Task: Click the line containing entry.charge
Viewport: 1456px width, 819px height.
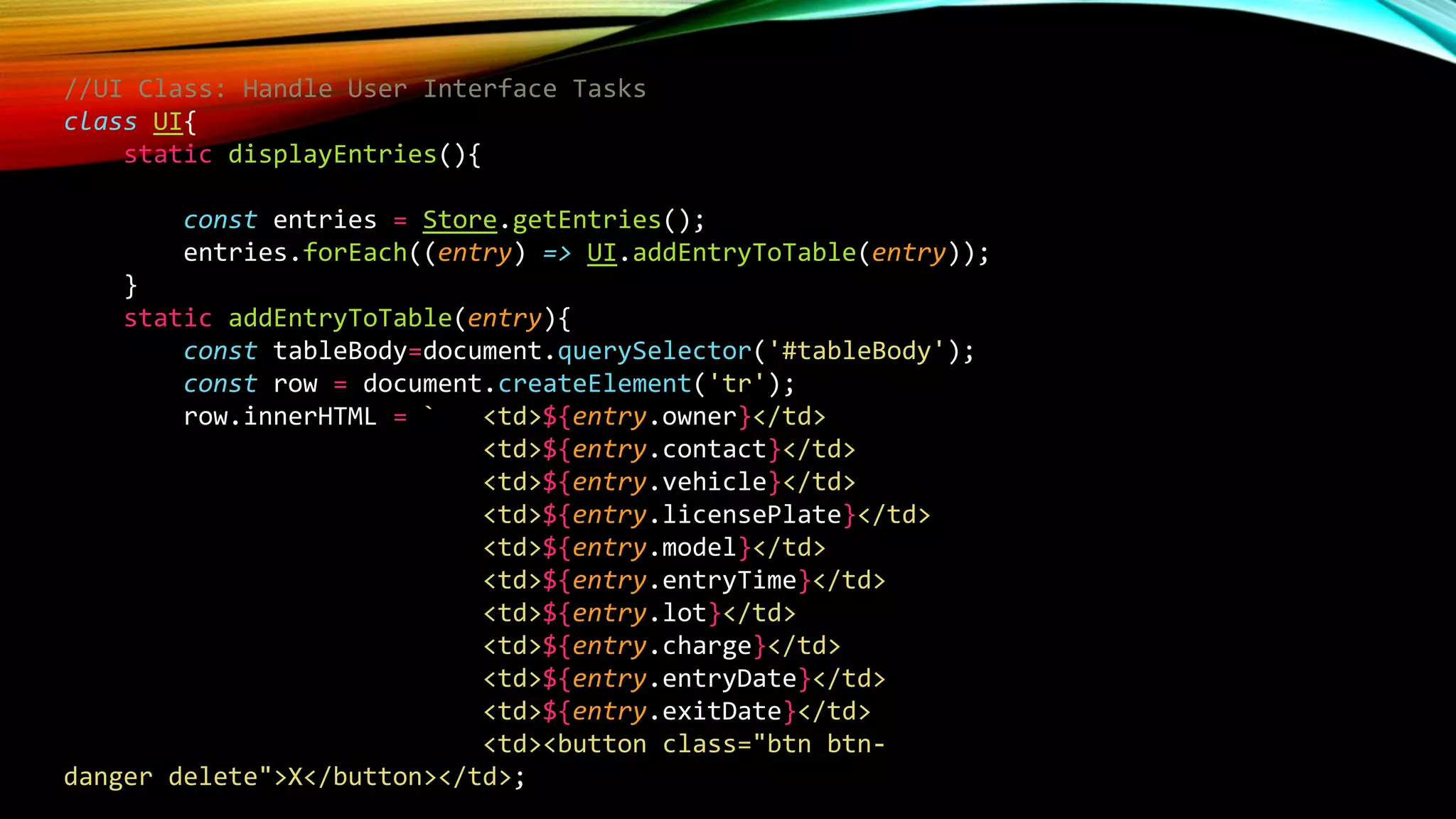Action: tap(662, 646)
